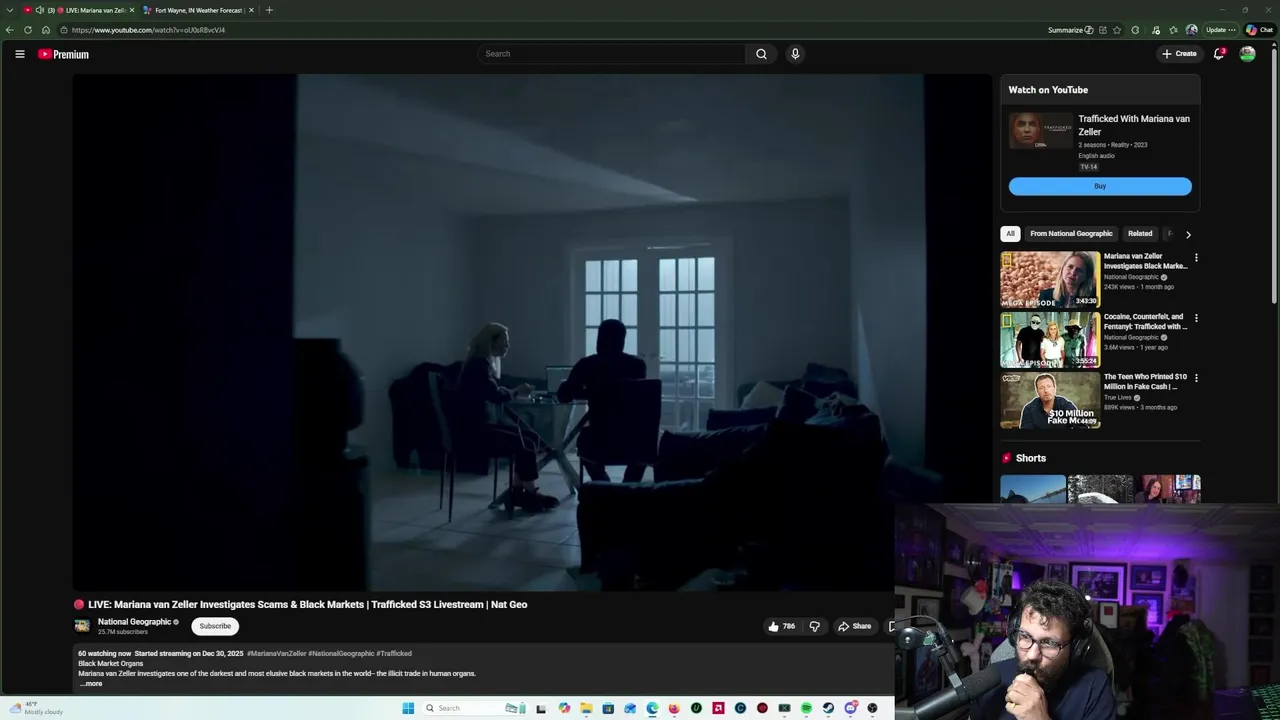The height and width of the screenshot is (720, 1280).
Task: Click the search magnifier button
Action: [761, 54]
